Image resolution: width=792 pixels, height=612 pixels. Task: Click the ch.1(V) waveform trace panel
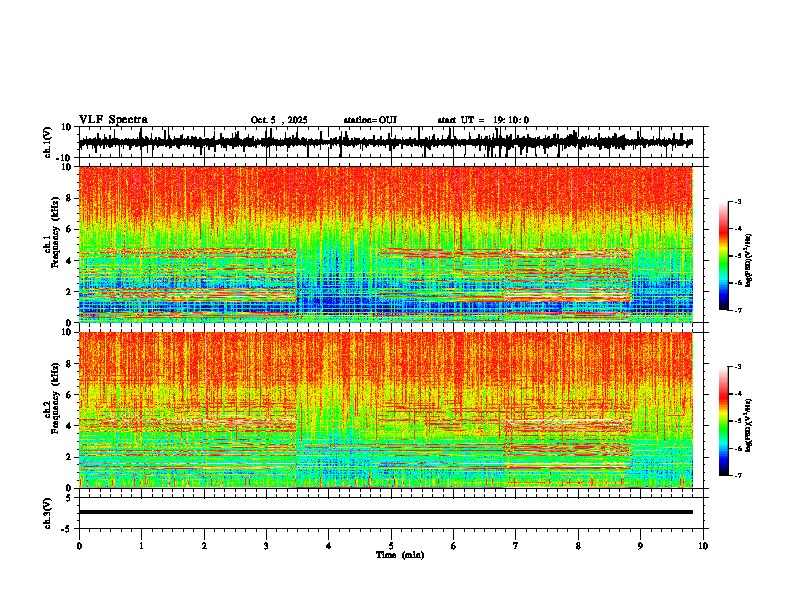390,142
